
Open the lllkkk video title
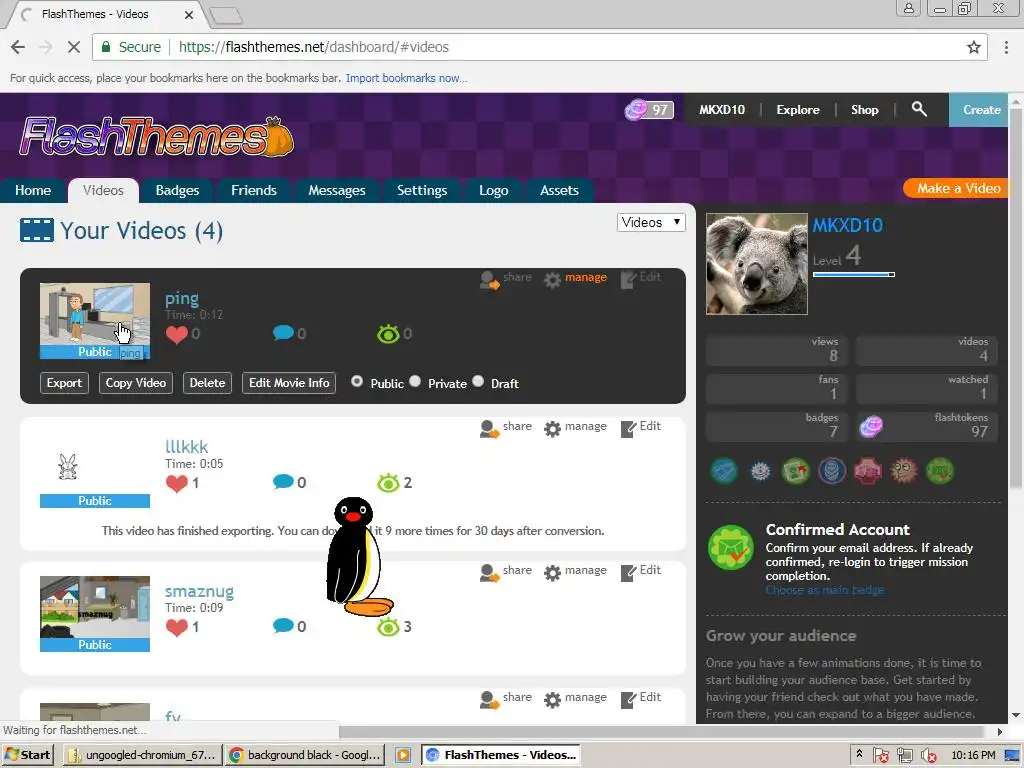(186, 447)
